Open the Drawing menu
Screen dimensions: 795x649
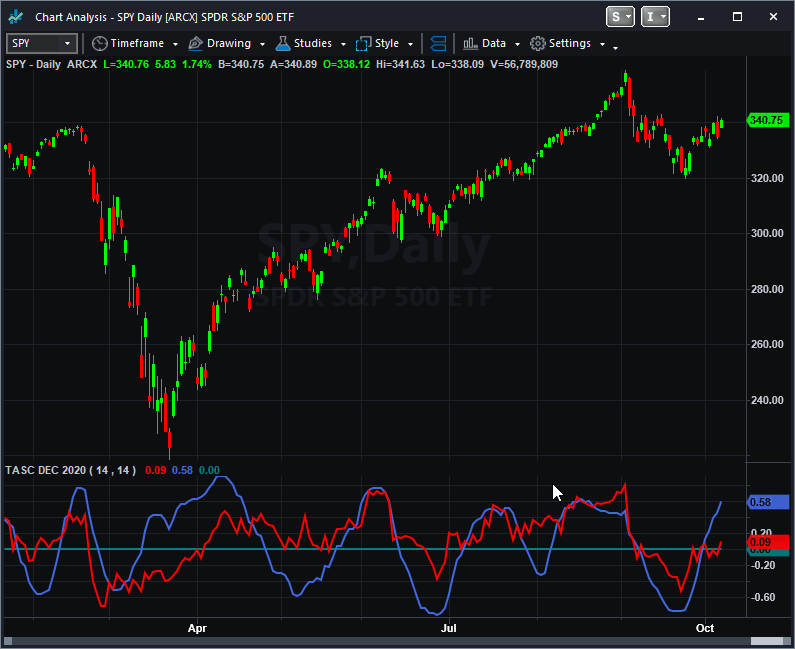229,44
